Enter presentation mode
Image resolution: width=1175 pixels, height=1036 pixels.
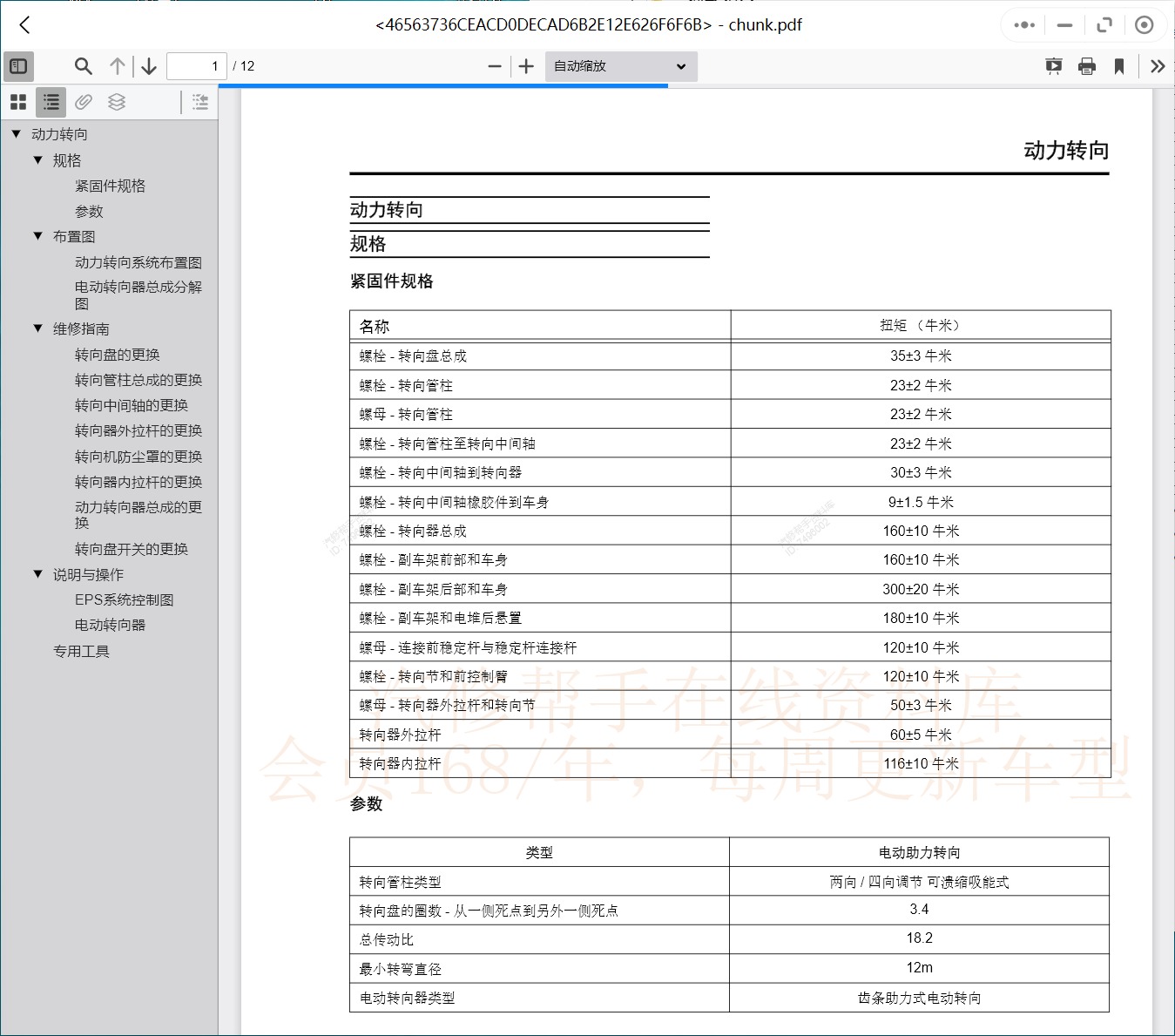[x=1054, y=65]
